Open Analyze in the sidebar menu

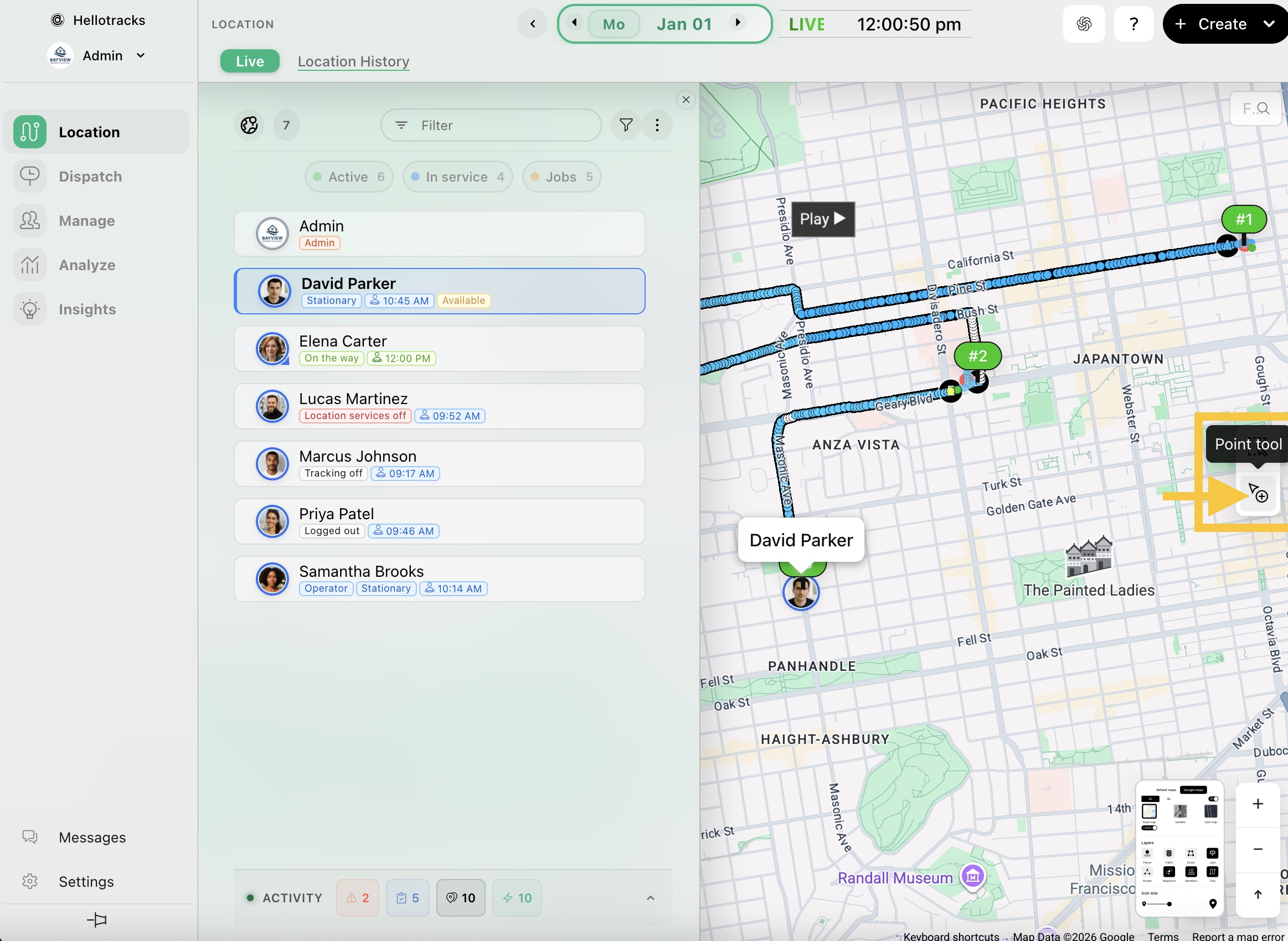point(86,265)
